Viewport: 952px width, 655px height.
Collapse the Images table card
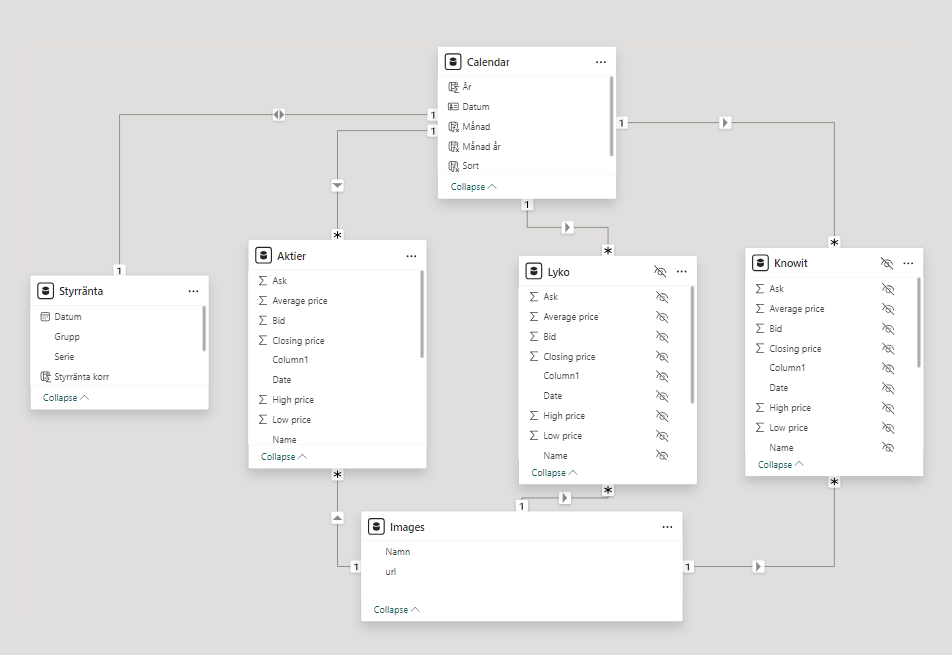click(396, 609)
